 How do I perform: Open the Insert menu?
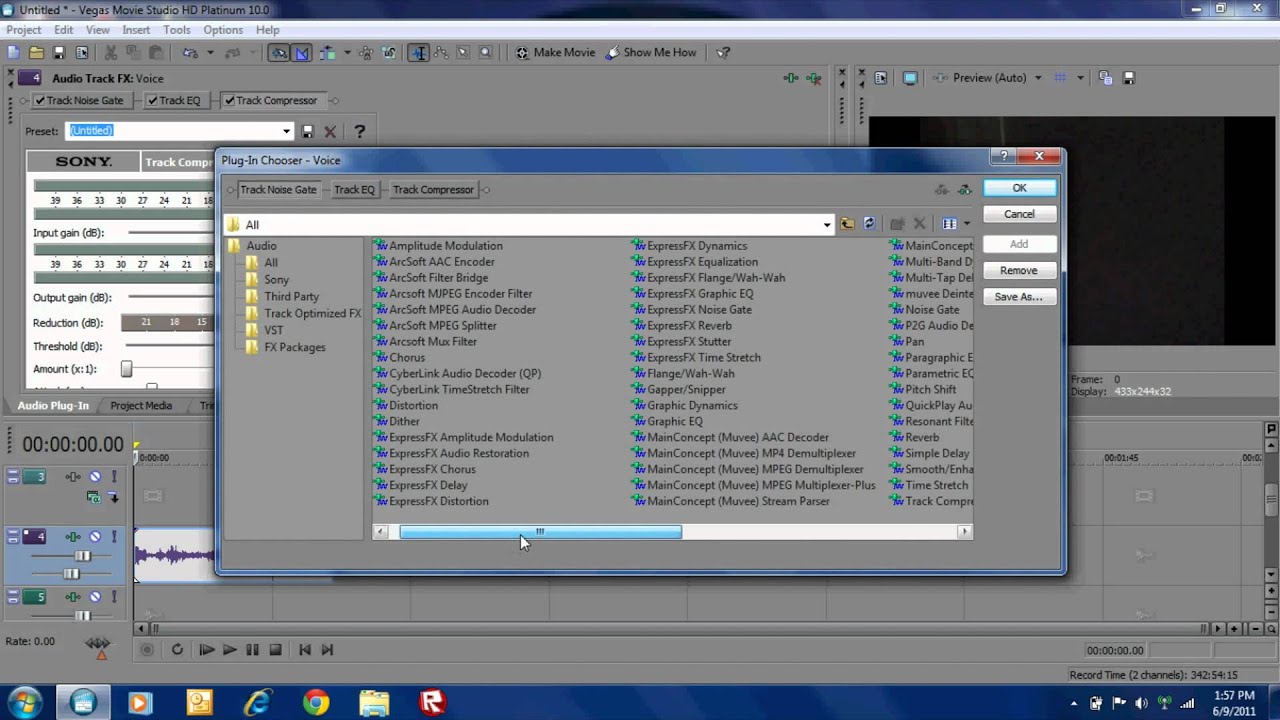coord(136,30)
